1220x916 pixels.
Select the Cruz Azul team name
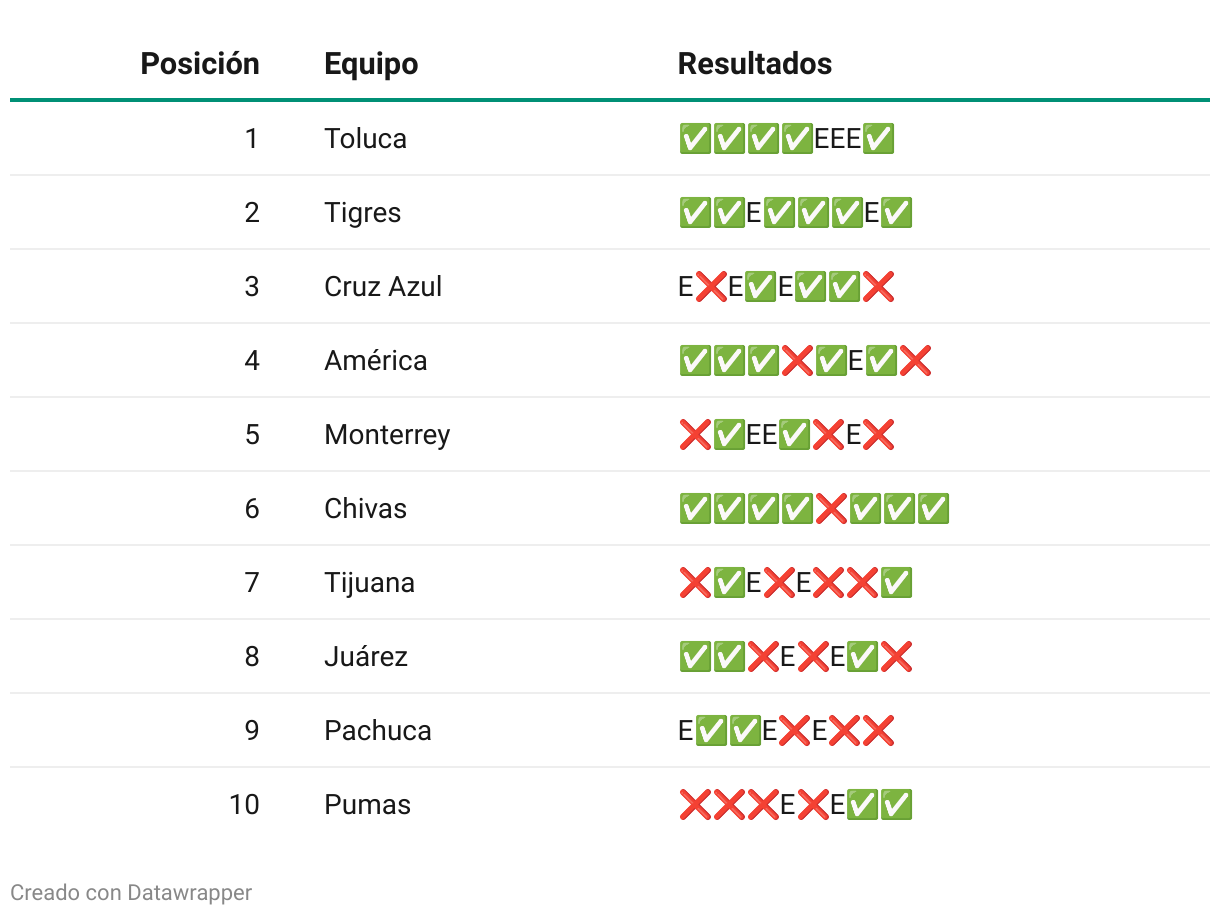[383, 287]
